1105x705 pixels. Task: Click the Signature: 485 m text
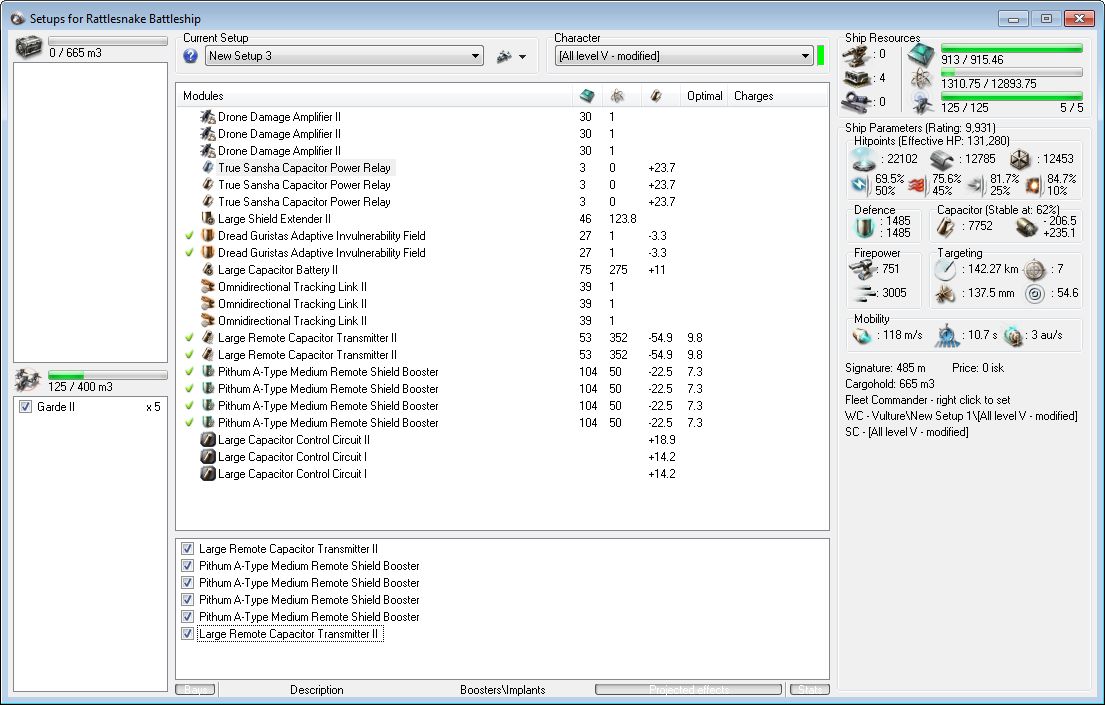click(x=885, y=367)
